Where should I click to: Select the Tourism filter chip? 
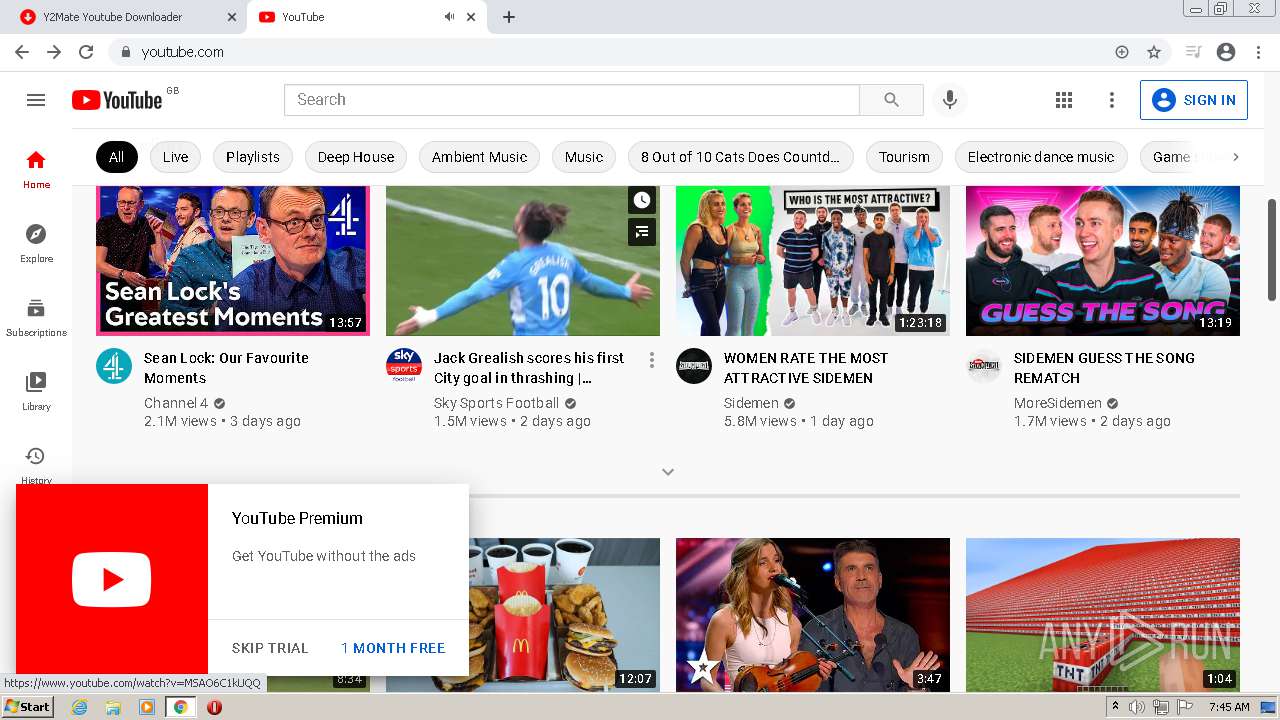(904, 157)
